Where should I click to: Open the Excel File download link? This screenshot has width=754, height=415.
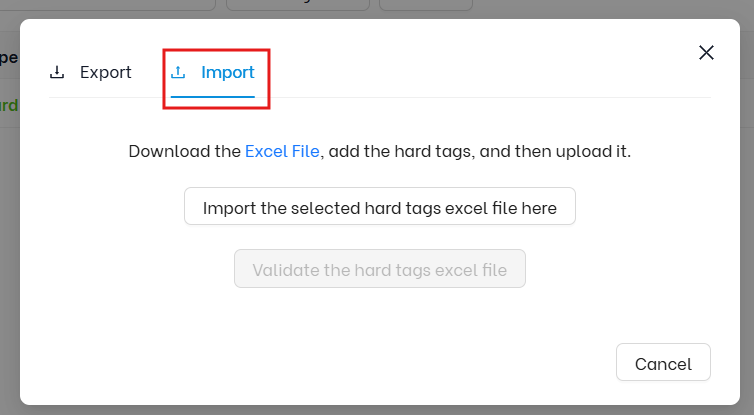click(x=282, y=151)
